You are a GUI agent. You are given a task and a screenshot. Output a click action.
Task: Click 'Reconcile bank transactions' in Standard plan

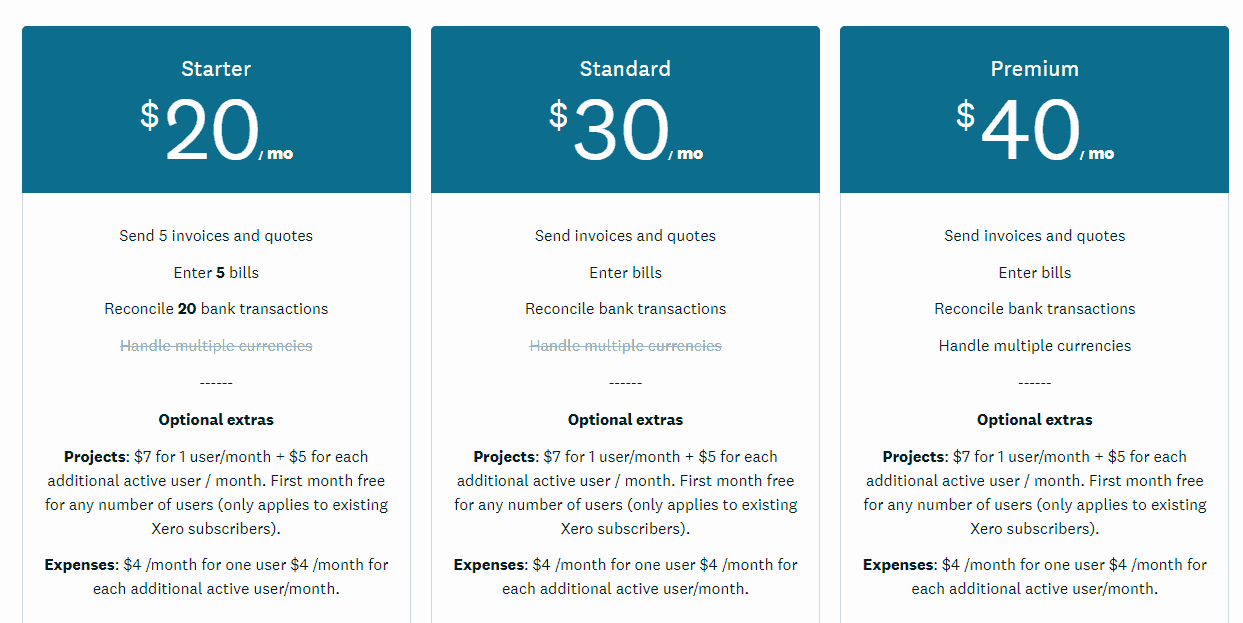tap(625, 309)
